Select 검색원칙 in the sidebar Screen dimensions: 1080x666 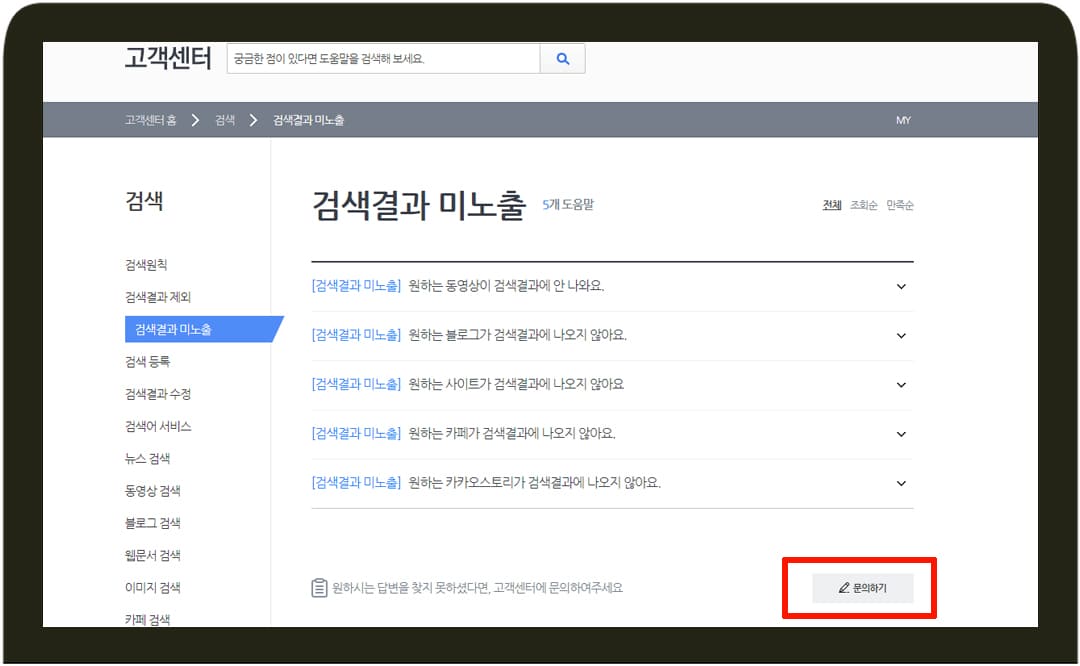tap(150, 263)
